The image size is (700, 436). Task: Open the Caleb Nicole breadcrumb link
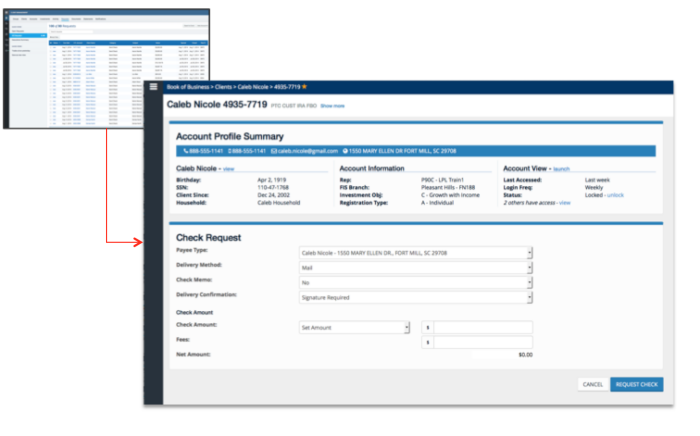tap(253, 87)
